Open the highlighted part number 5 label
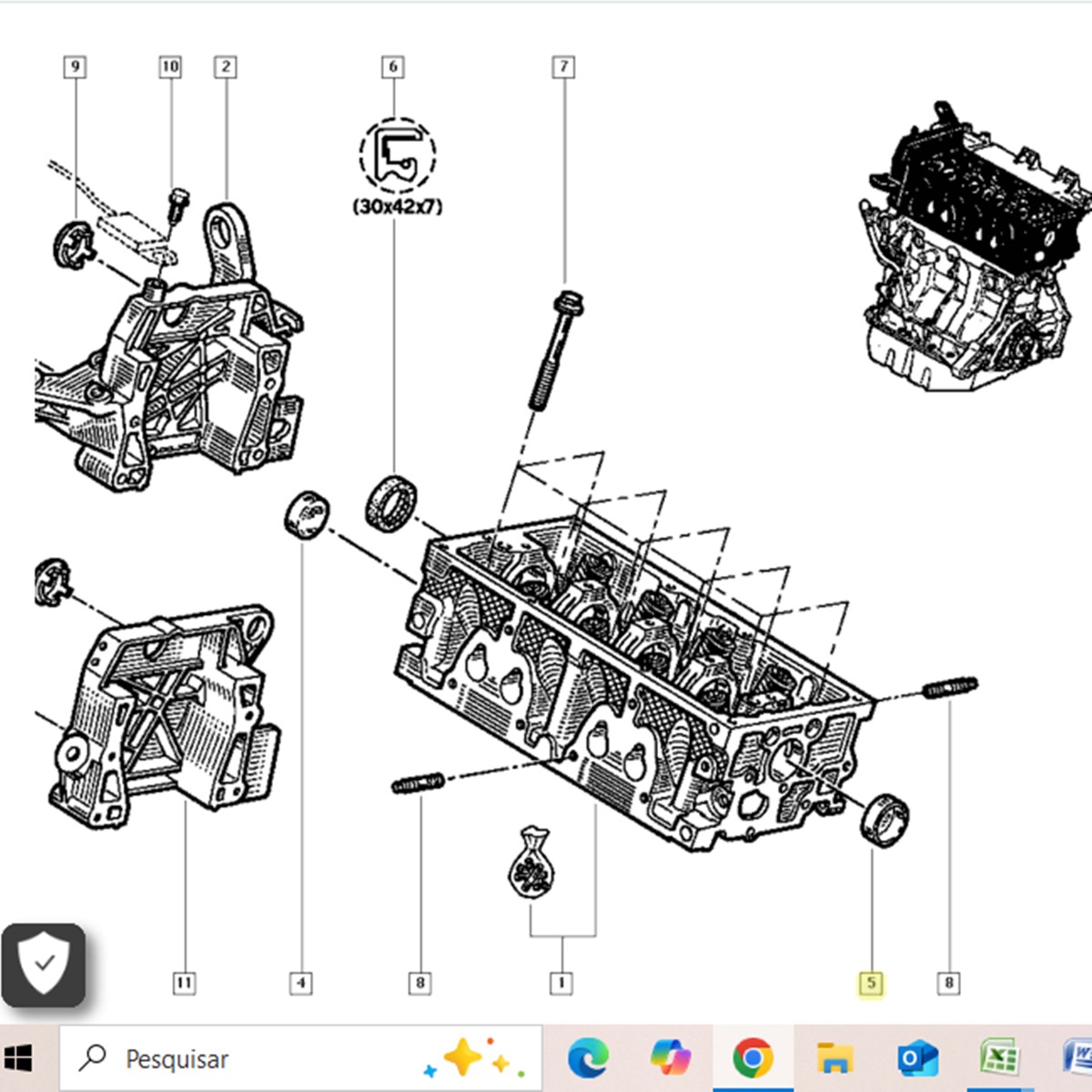The height and width of the screenshot is (1092, 1092). pyautogui.click(x=871, y=983)
